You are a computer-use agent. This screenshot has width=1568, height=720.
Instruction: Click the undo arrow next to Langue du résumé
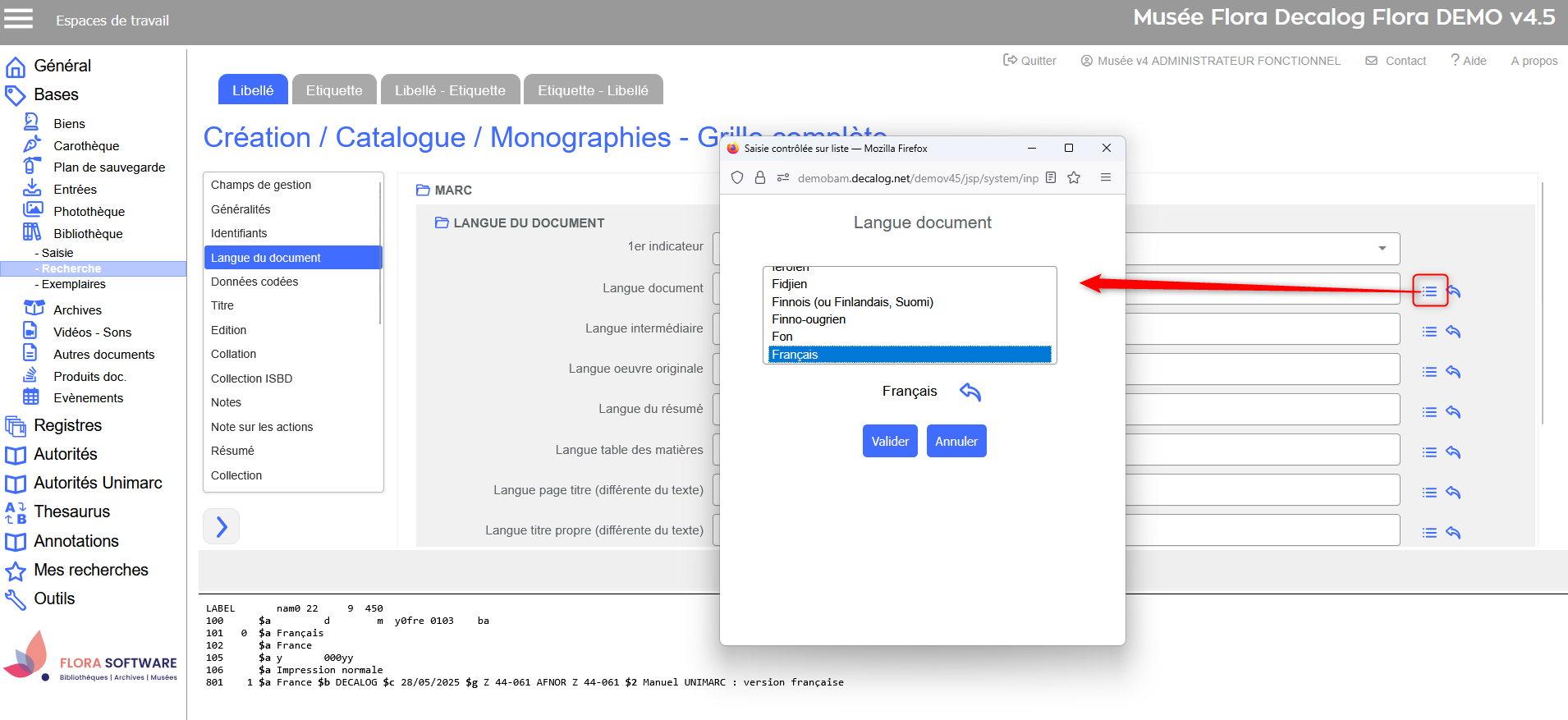(1453, 412)
